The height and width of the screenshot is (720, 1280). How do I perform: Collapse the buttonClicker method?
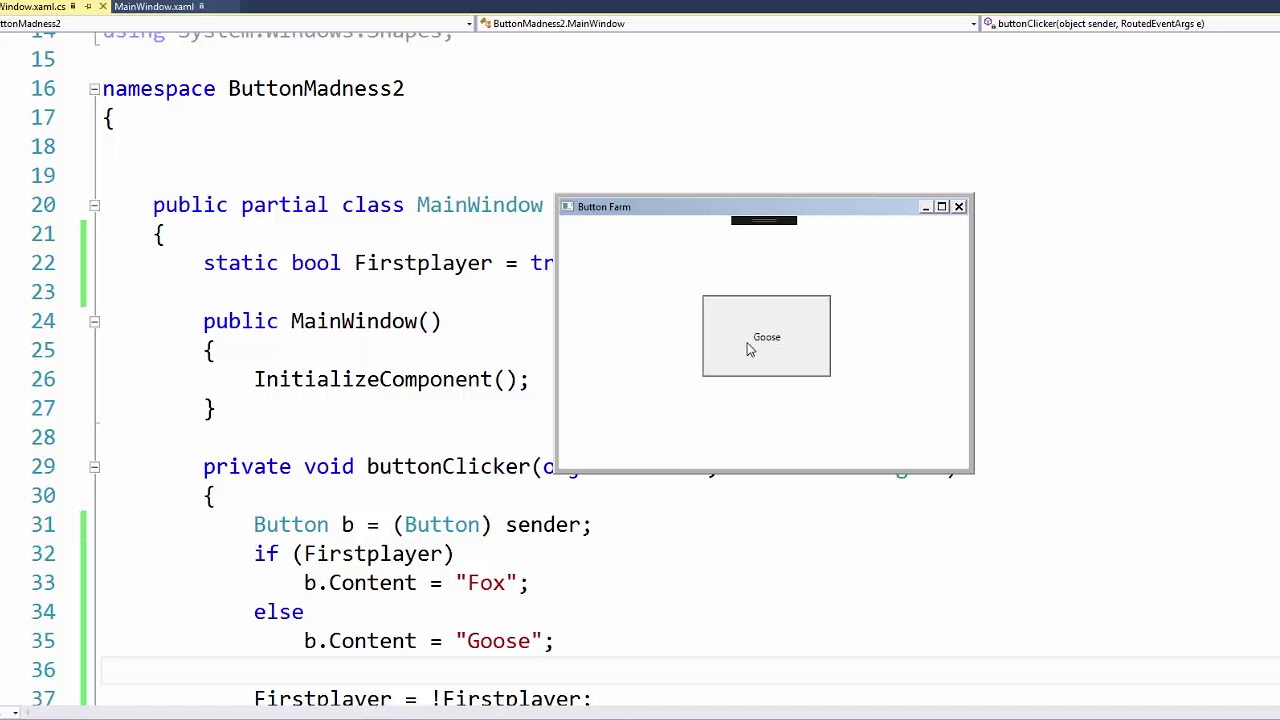pyautogui.click(x=94, y=467)
